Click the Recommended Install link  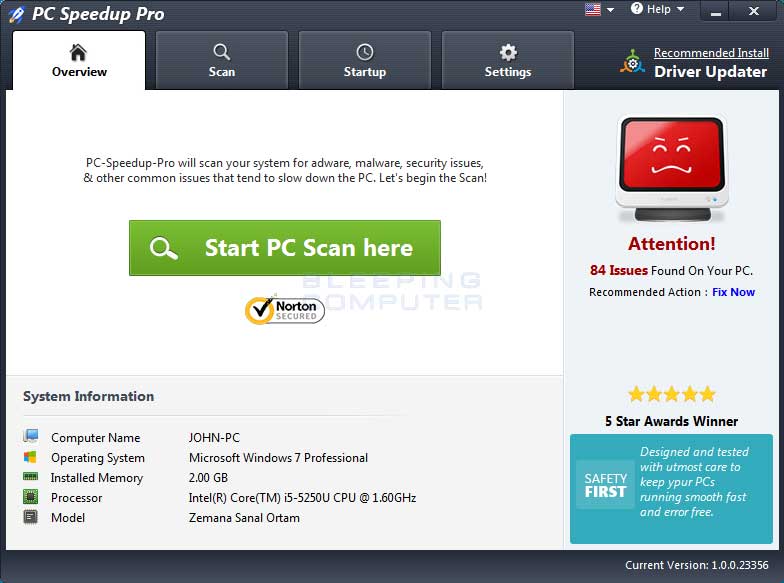[711, 53]
